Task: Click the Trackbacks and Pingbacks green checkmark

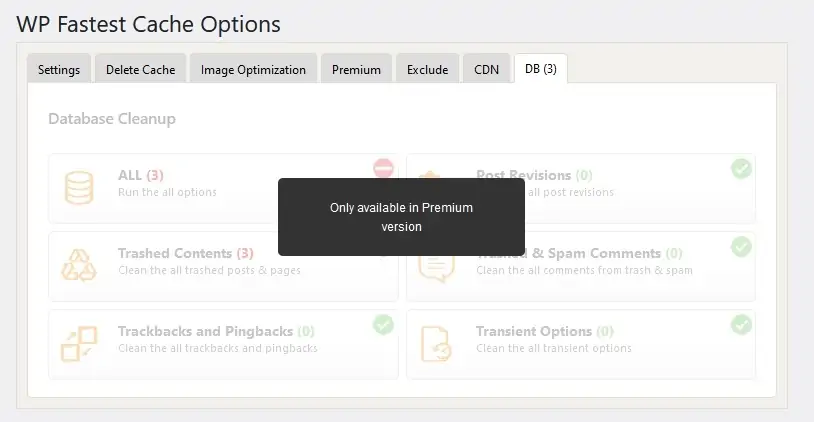Action: (383, 324)
